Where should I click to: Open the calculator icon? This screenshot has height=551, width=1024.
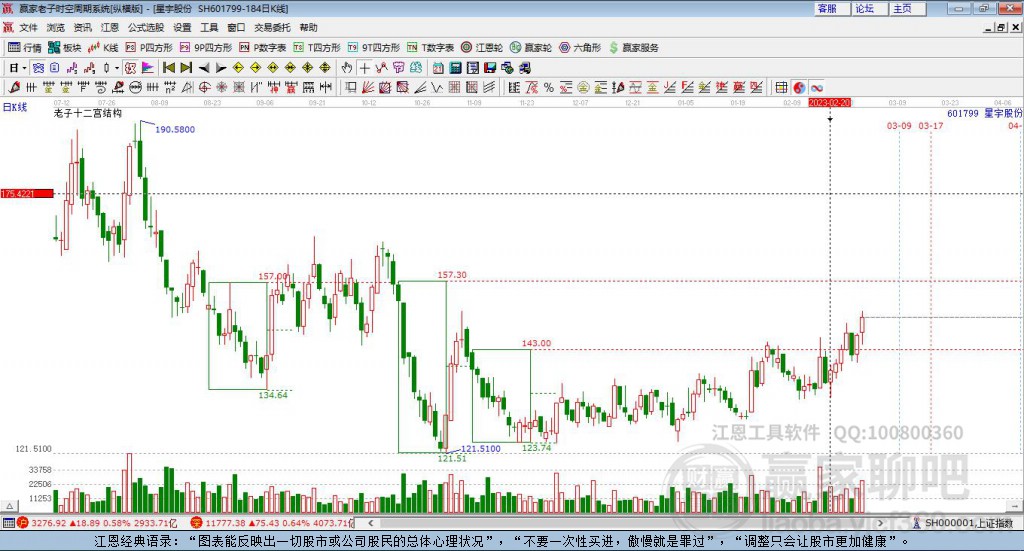(455, 68)
